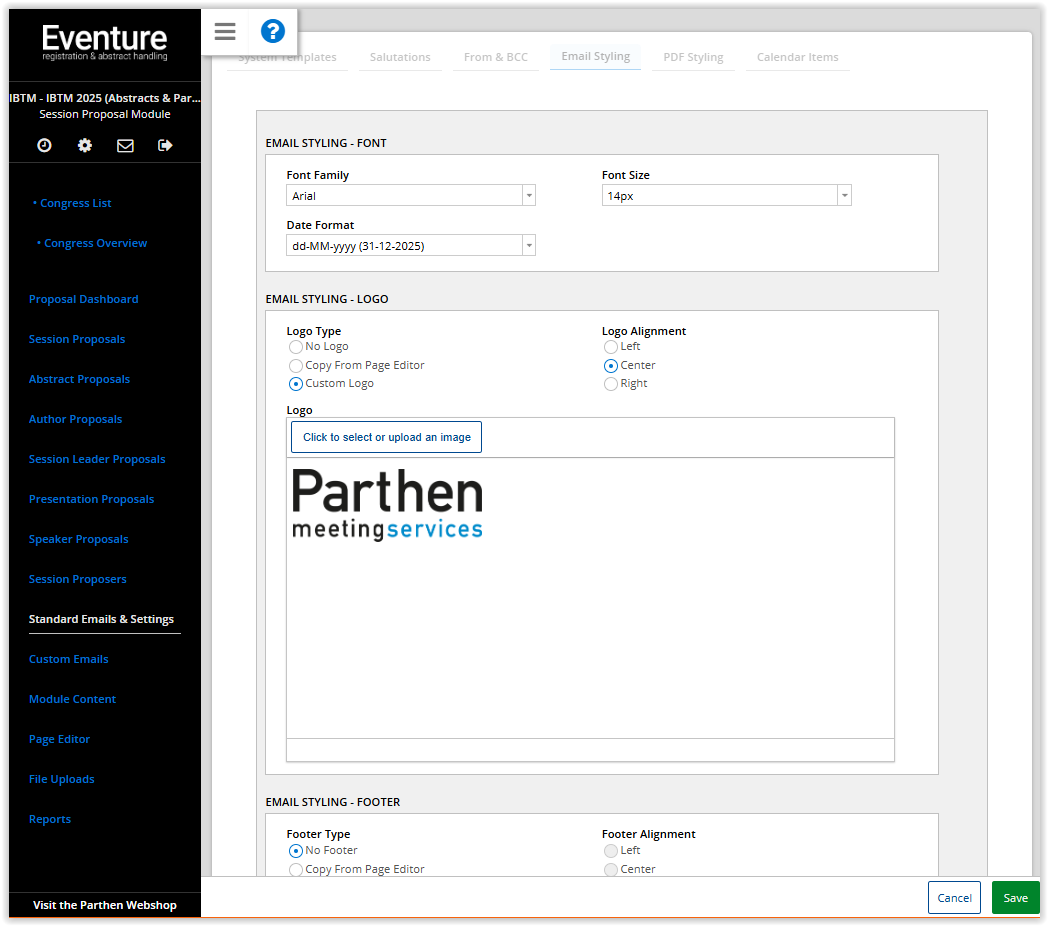Open the settings gear icon in sidebar

tap(85, 145)
